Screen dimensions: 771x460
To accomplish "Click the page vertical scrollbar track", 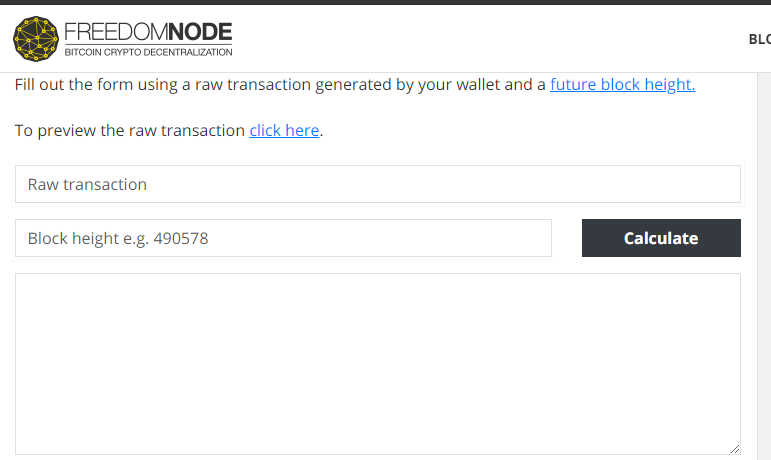I will pos(764,265).
